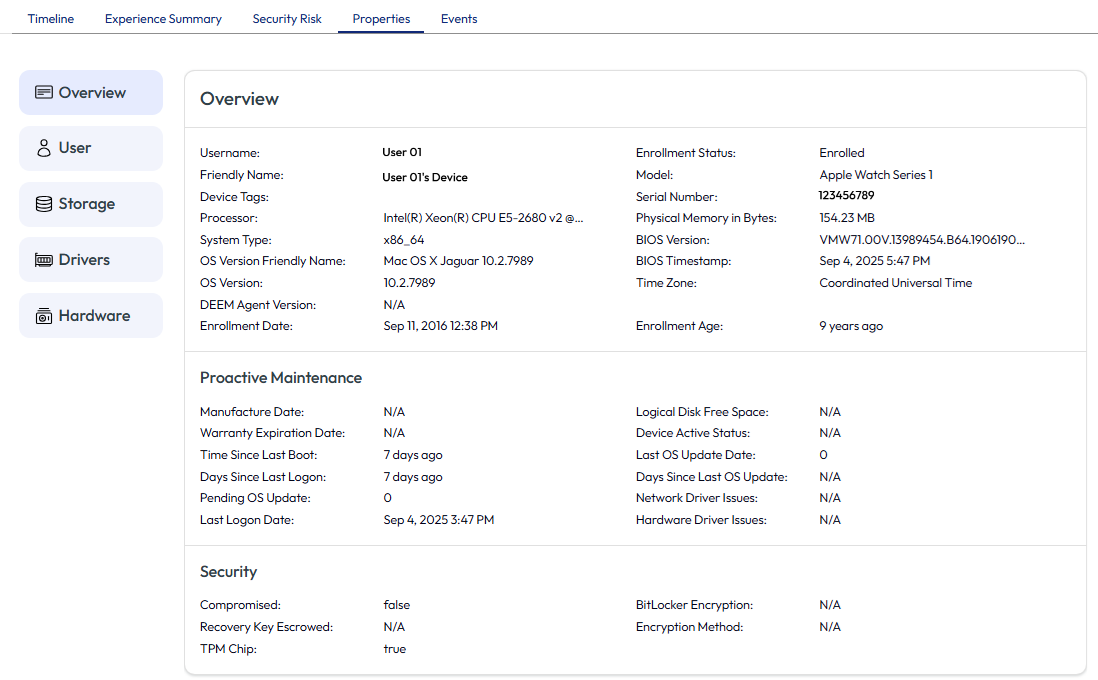1098x680 pixels.
Task: Click the Logical Disk Free Space label
Action: (702, 412)
